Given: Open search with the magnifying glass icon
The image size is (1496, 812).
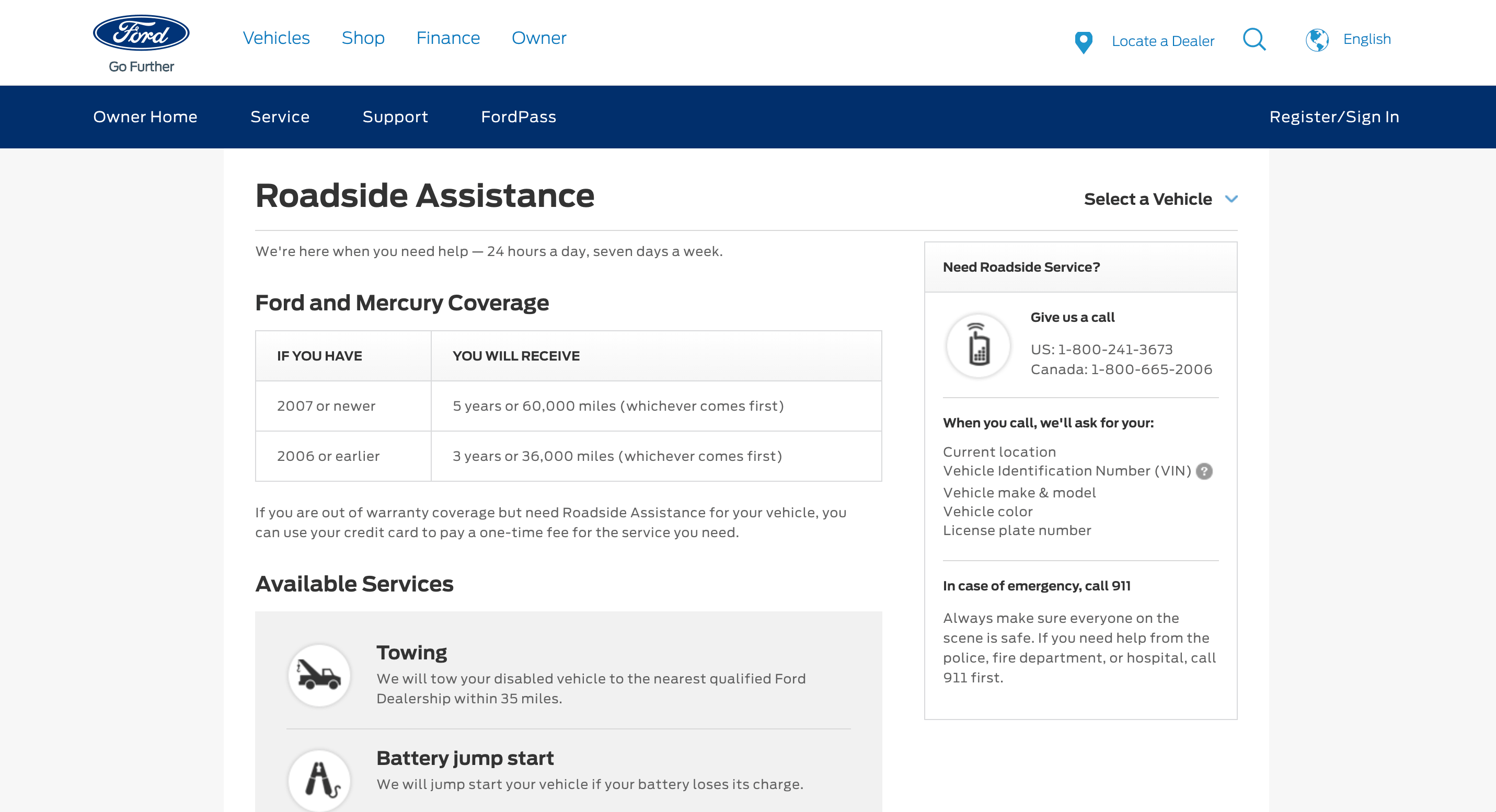Looking at the screenshot, I should (x=1254, y=40).
